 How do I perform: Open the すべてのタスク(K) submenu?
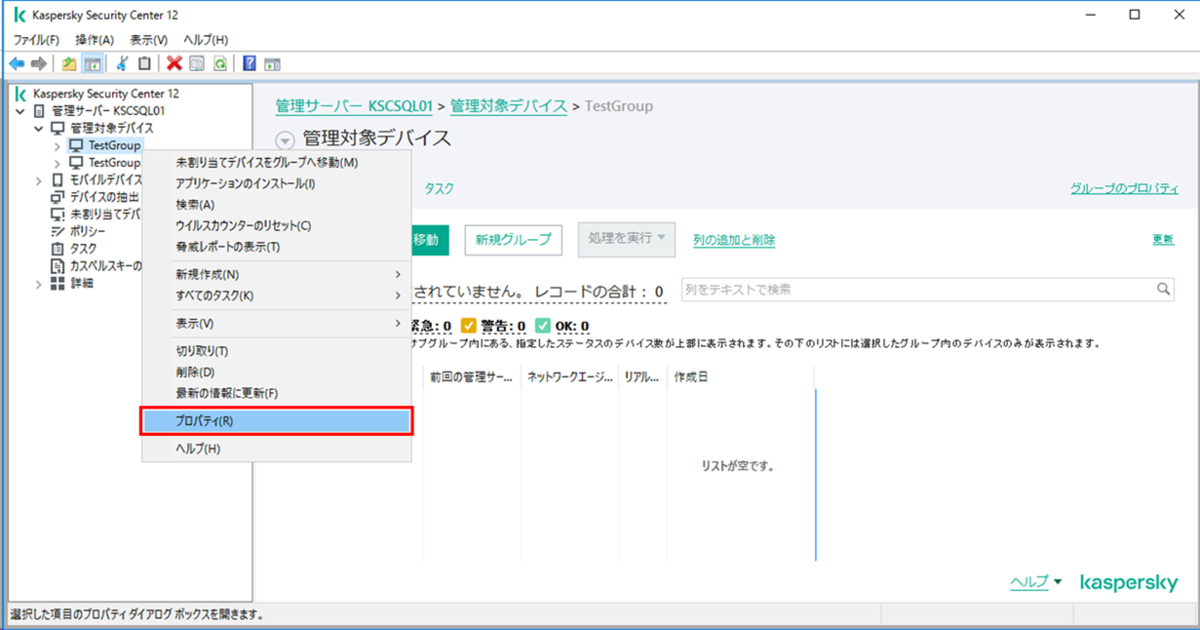[275, 296]
